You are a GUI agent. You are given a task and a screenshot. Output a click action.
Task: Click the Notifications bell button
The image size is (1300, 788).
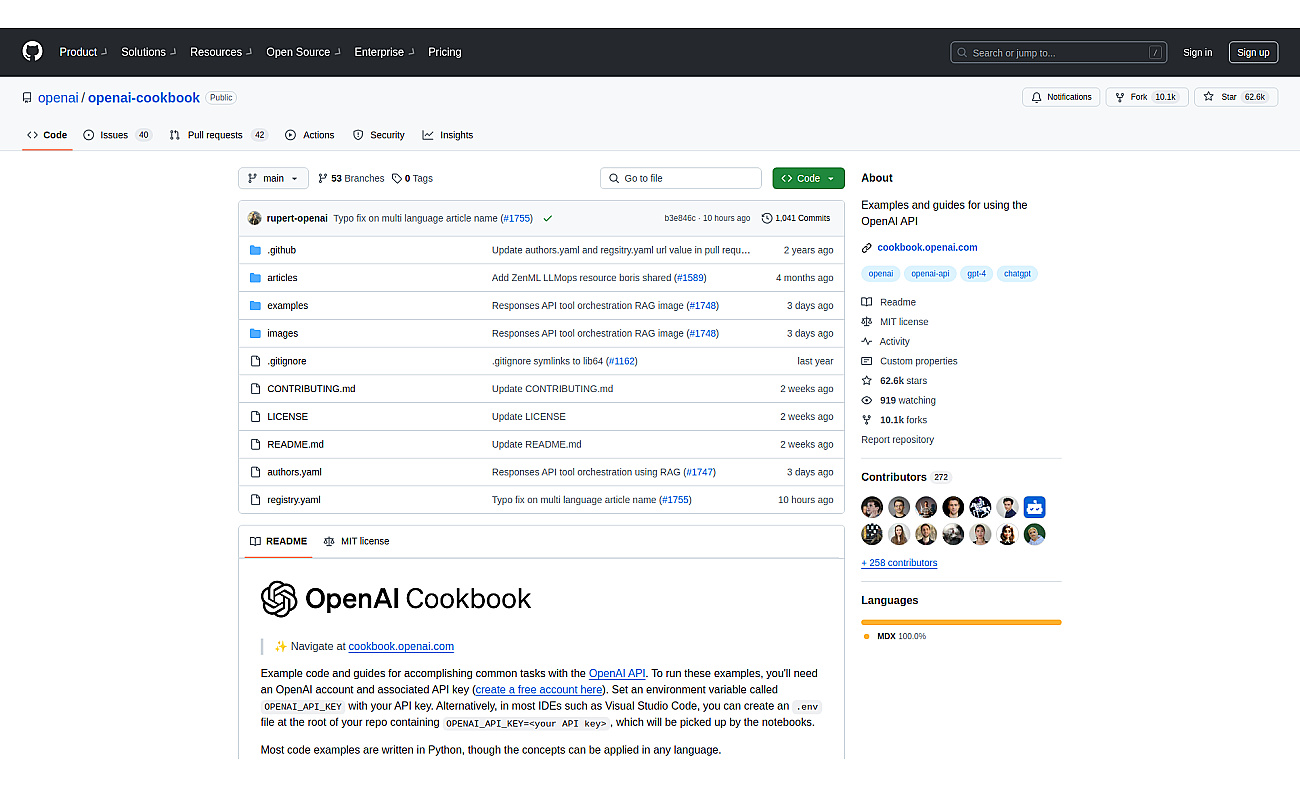tap(1061, 97)
